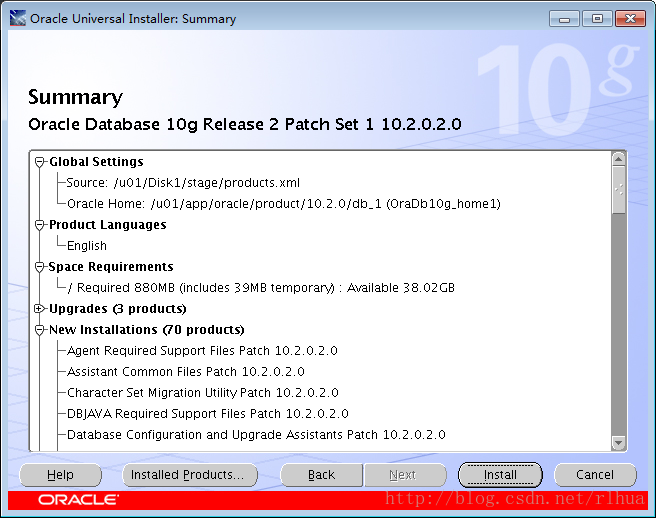
Task: Select Character Set Migration Utility Patch row
Action: 202,392
